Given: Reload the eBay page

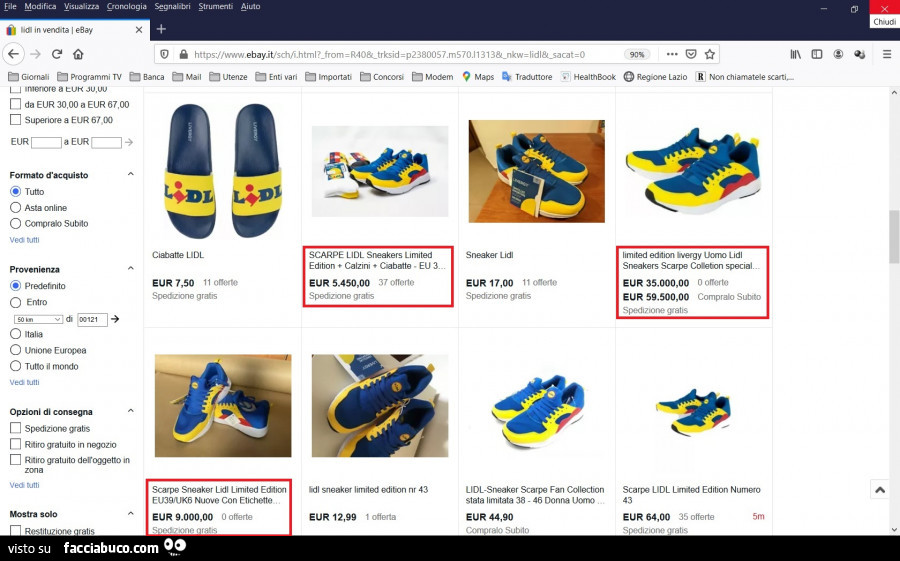Looking at the screenshot, I should (x=56, y=54).
